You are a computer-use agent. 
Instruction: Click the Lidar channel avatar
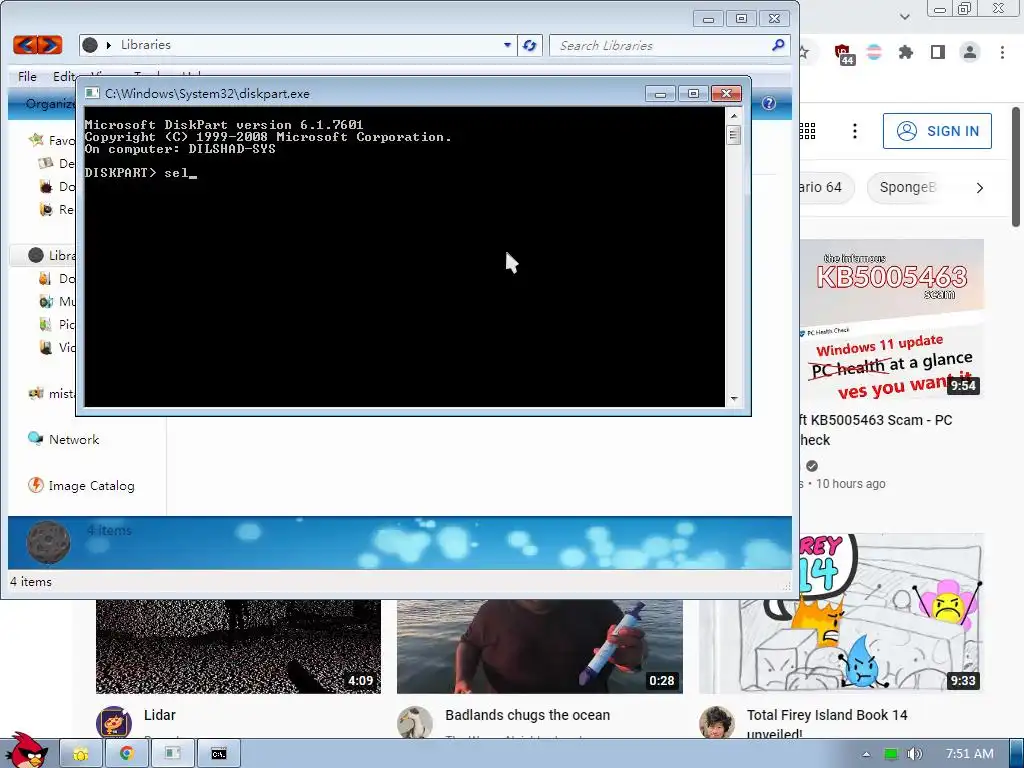pyautogui.click(x=114, y=722)
